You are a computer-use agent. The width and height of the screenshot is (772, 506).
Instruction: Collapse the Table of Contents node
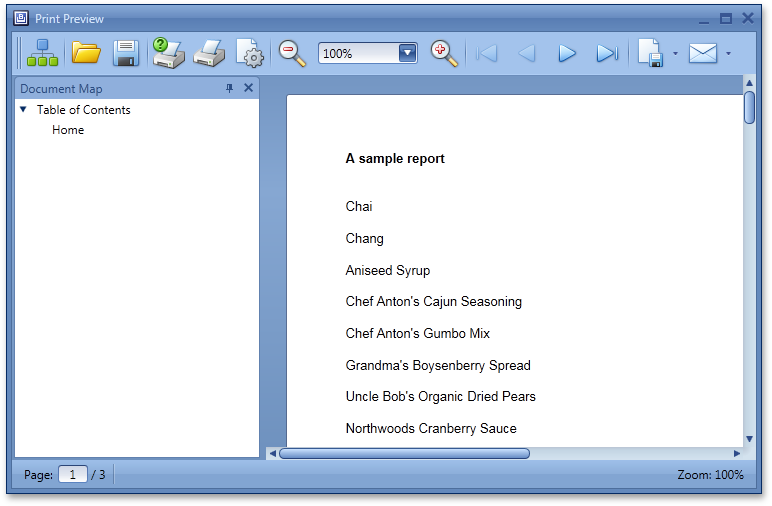tap(23, 109)
